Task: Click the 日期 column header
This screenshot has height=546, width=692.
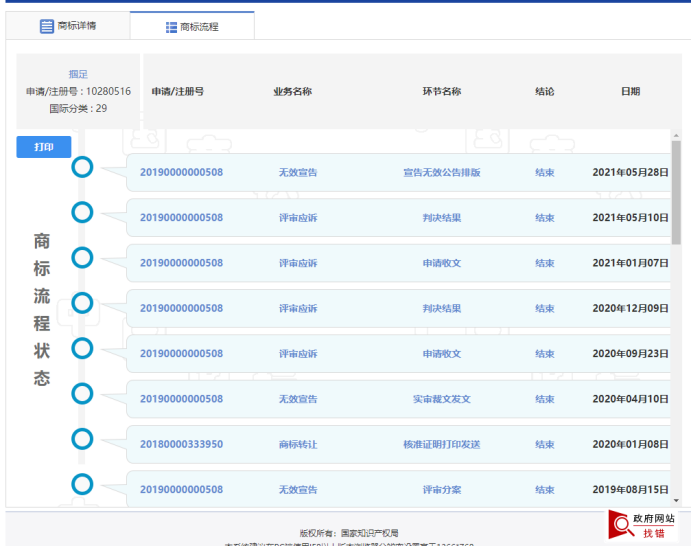Action: (x=630, y=91)
